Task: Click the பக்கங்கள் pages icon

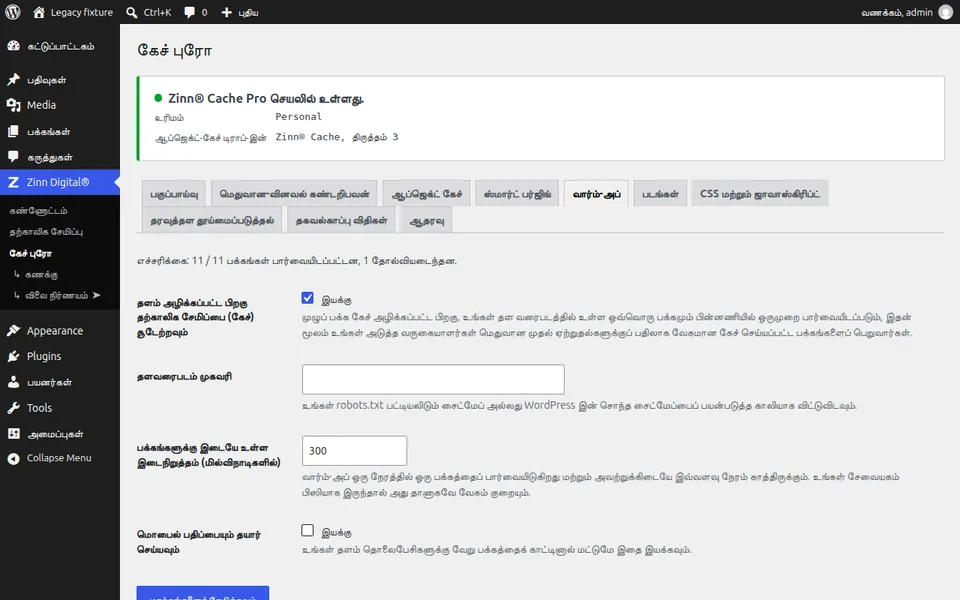Action: [13, 132]
